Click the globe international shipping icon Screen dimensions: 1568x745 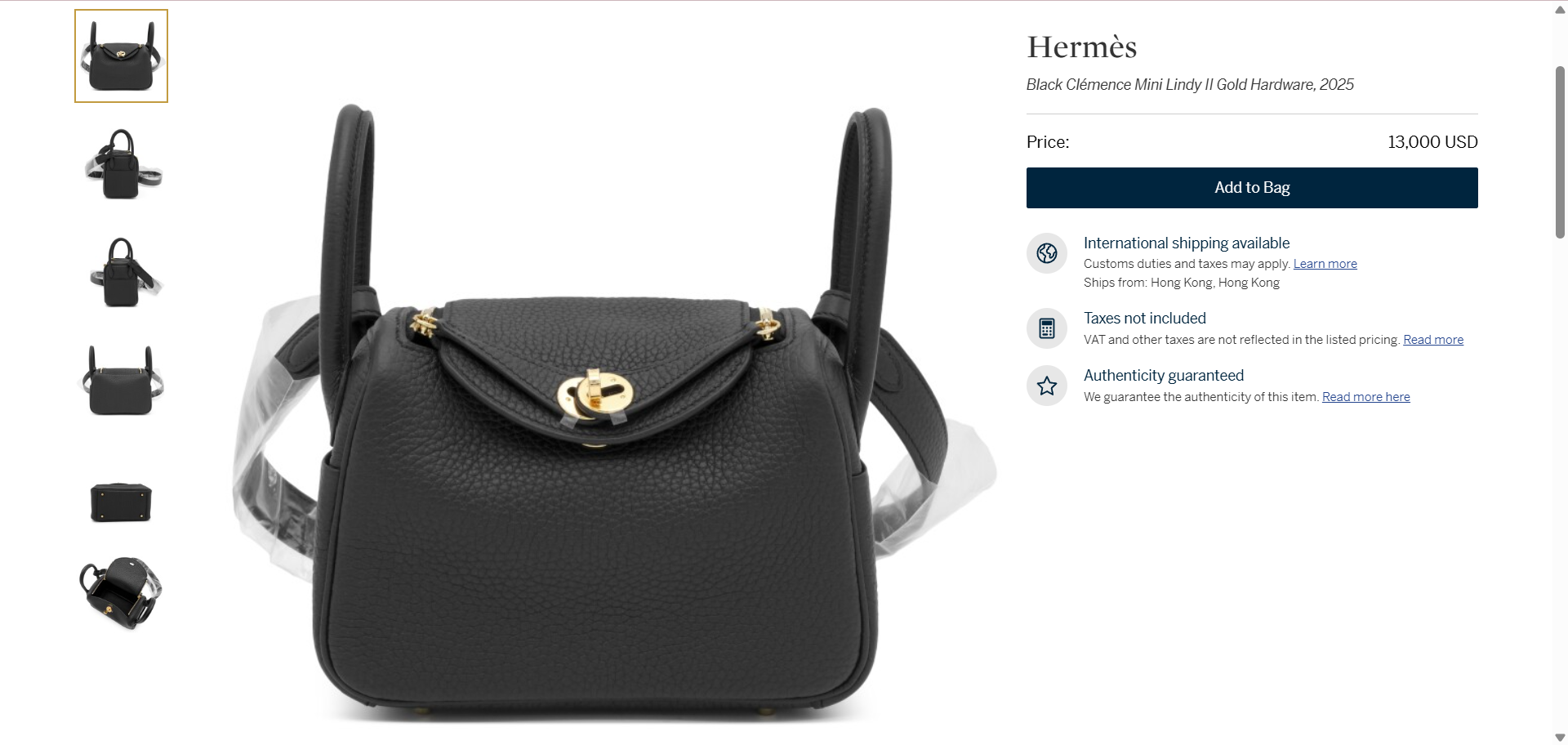[1047, 253]
